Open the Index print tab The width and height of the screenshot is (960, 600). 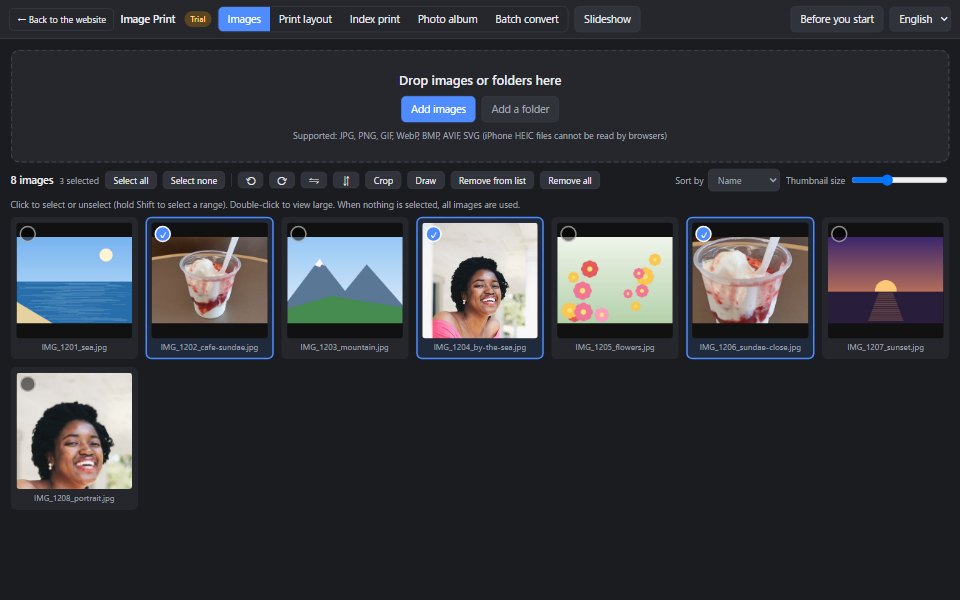coord(375,19)
